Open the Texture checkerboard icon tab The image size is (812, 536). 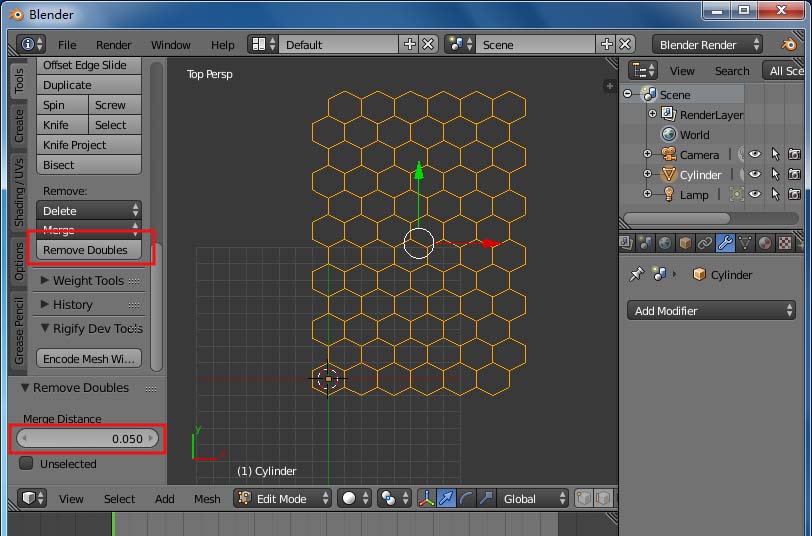(x=785, y=243)
